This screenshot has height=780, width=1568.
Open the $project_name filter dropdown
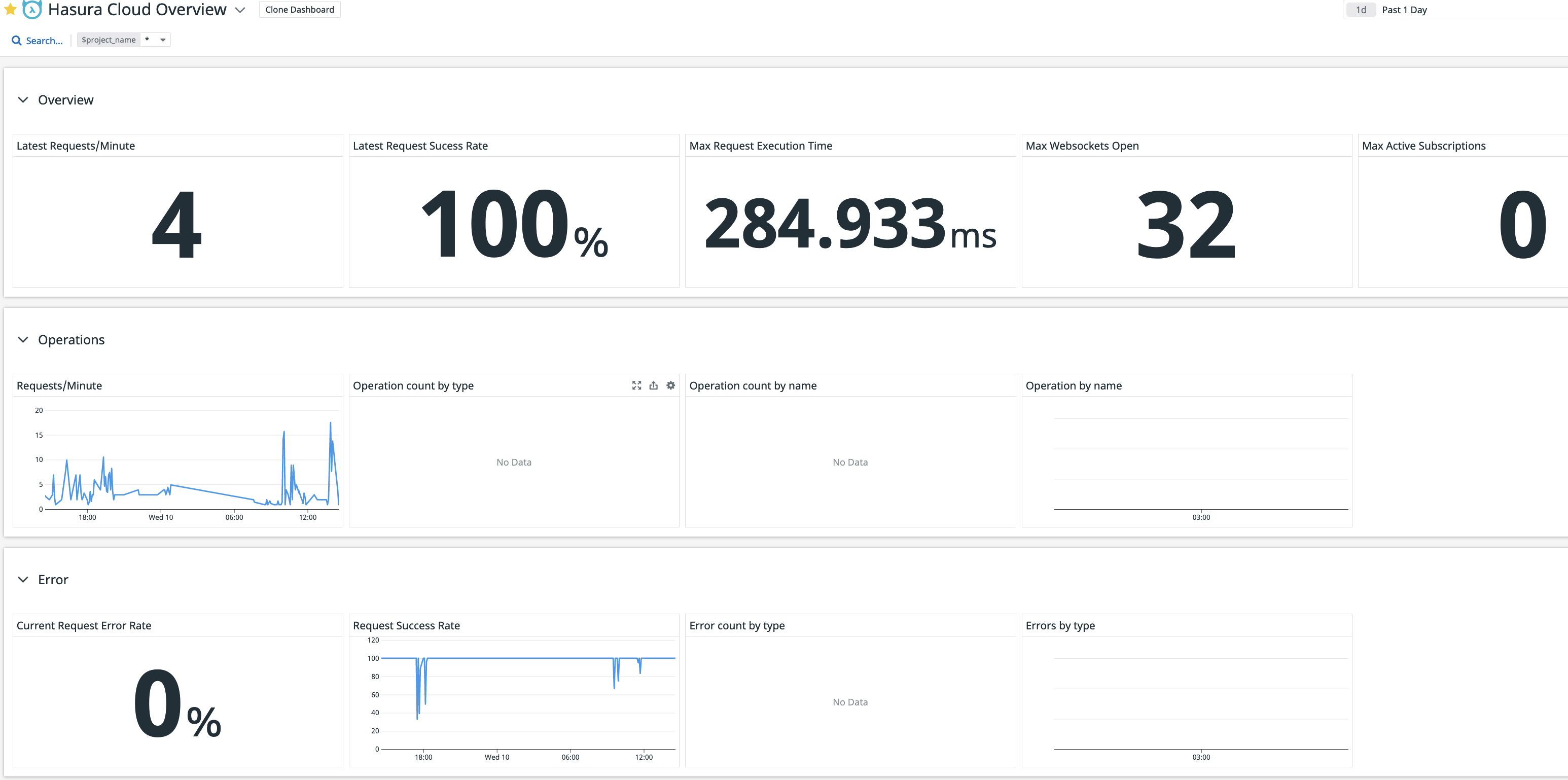click(162, 39)
